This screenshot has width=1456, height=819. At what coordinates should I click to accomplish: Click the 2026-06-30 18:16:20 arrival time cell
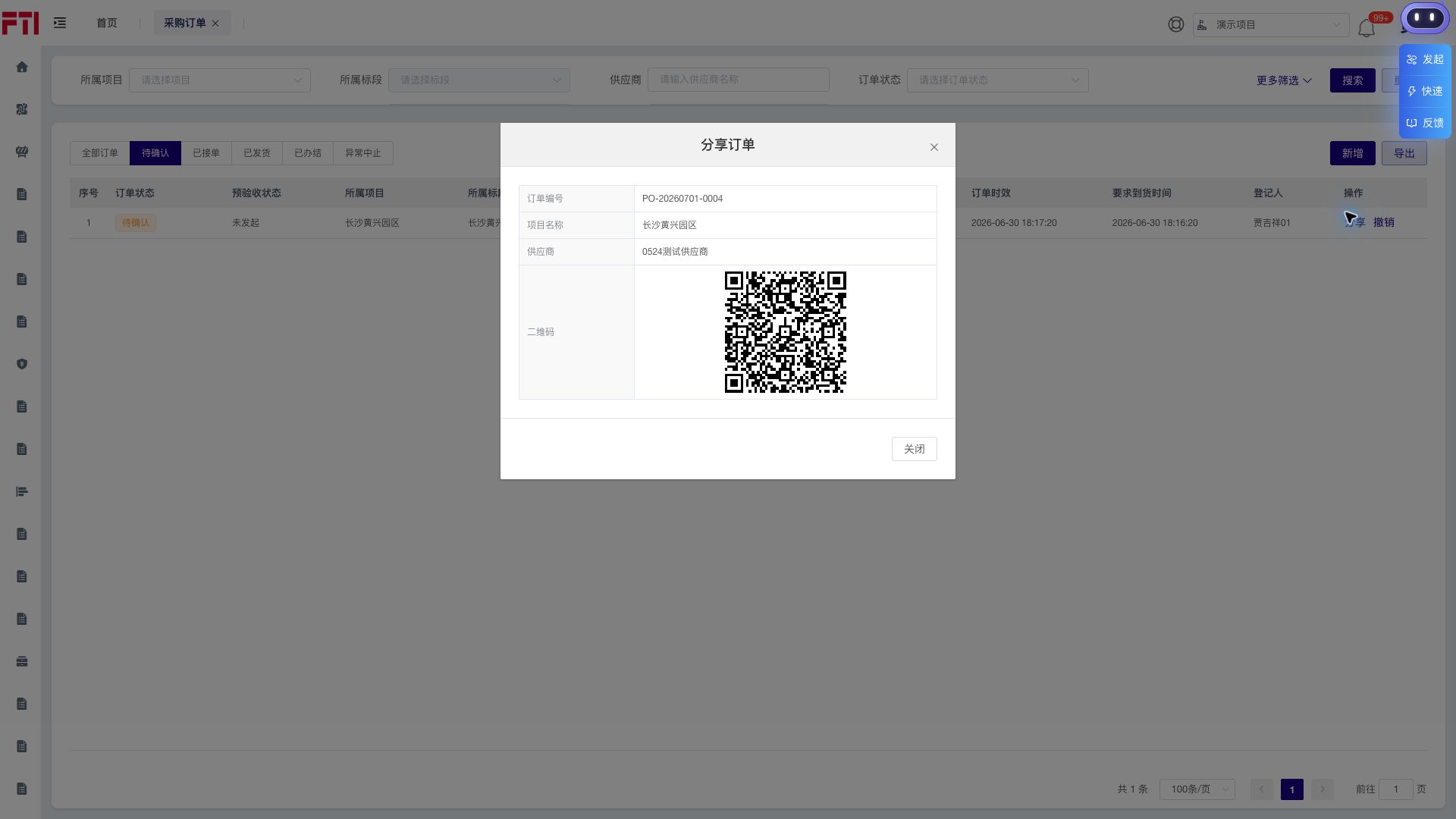point(1155,223)
